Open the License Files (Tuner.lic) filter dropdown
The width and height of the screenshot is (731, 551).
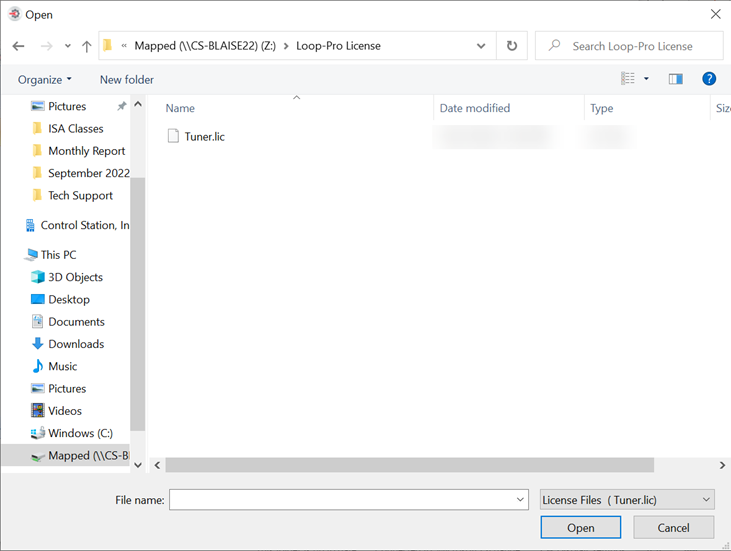point(627,500)
